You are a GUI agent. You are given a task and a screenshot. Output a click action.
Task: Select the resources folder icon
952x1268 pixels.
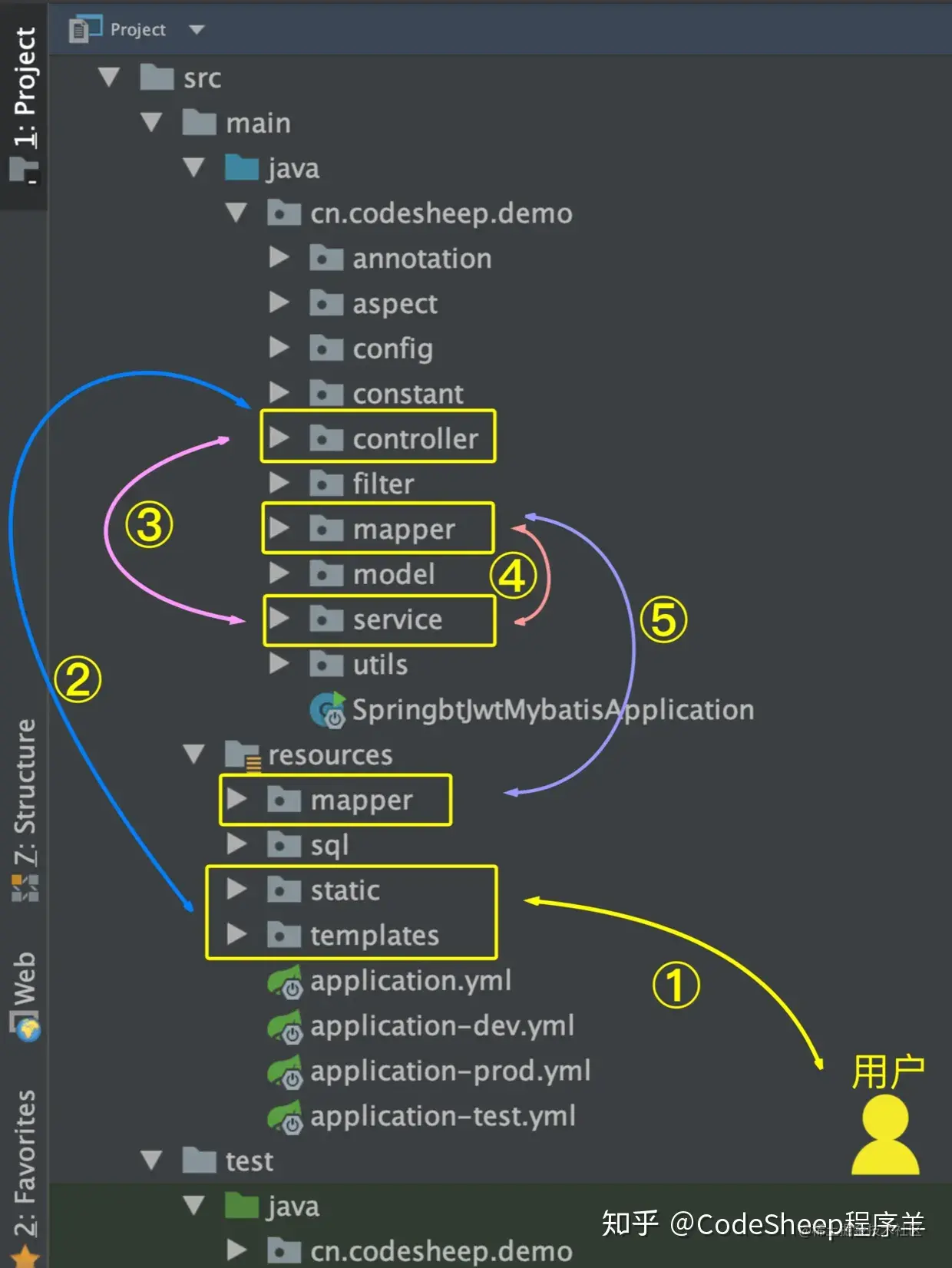(x=243, y=755)
